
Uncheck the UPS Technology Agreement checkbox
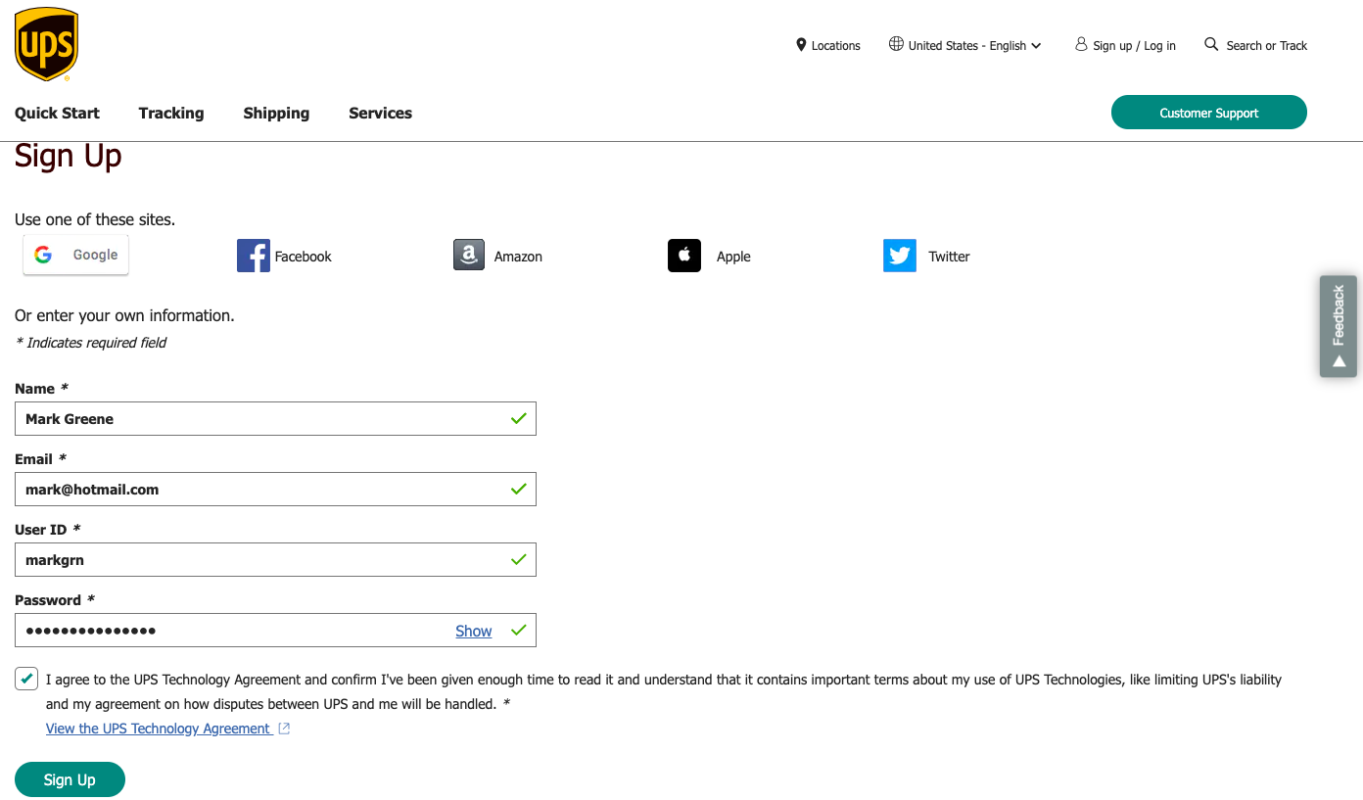[x=27, y=679]
